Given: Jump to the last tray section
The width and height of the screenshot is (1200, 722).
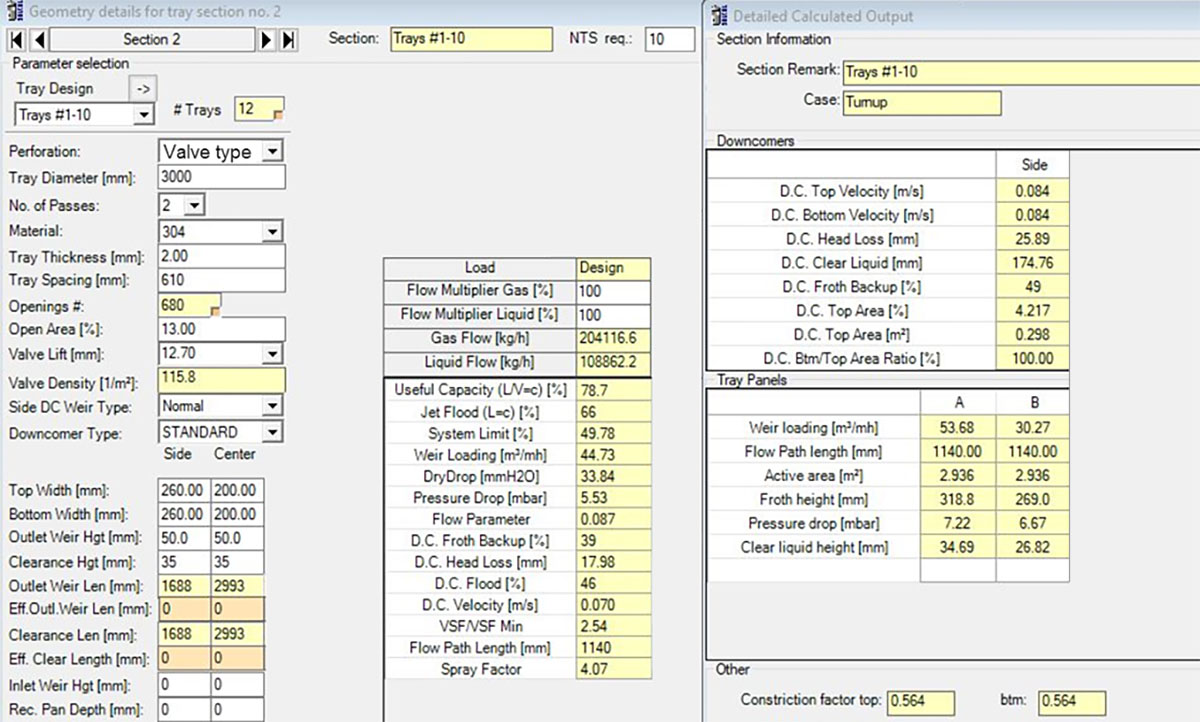Looking at the screenshot, I should click(x=288, y=40).
